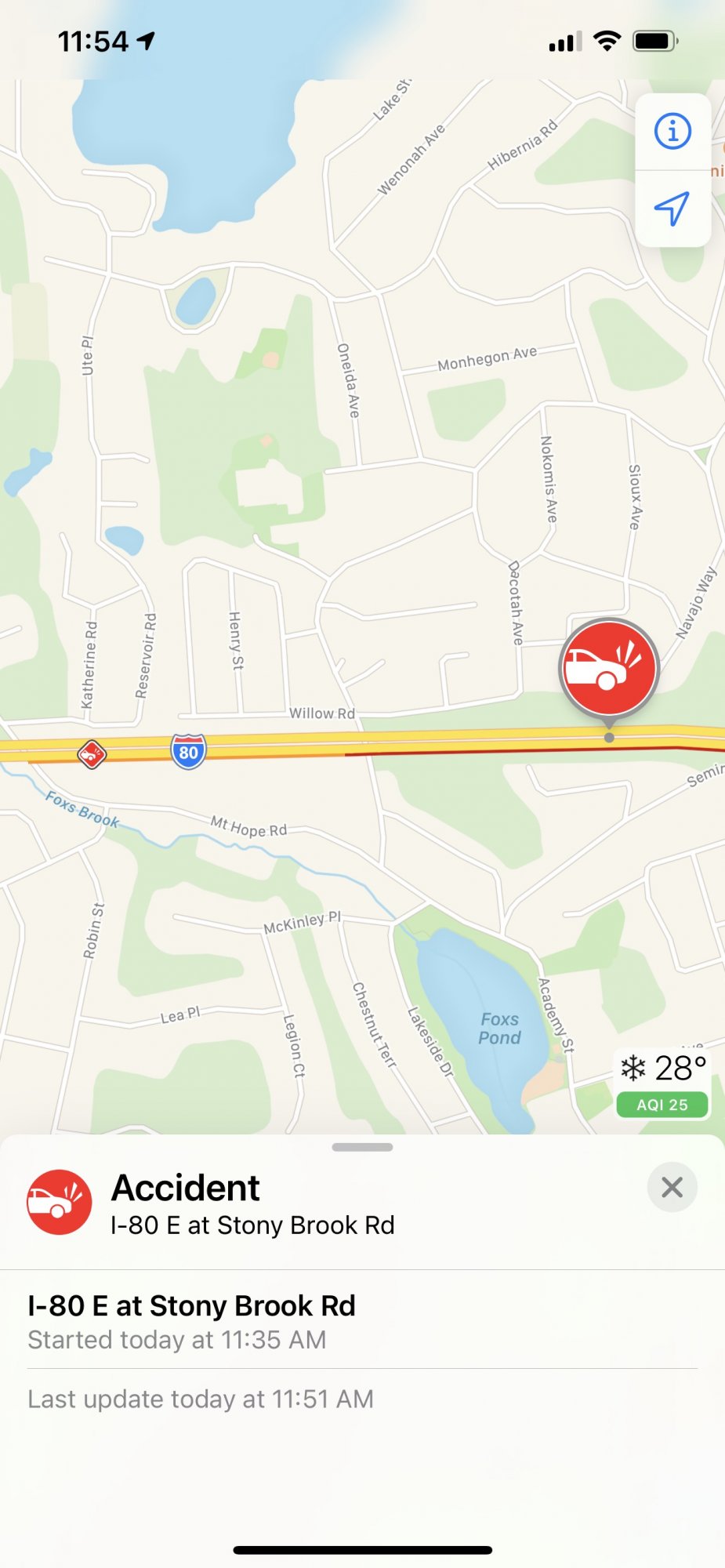This screenshot has width=725, height=1568.
Task: Tap the Willow Rd street label
Action: tap(322, 713)
